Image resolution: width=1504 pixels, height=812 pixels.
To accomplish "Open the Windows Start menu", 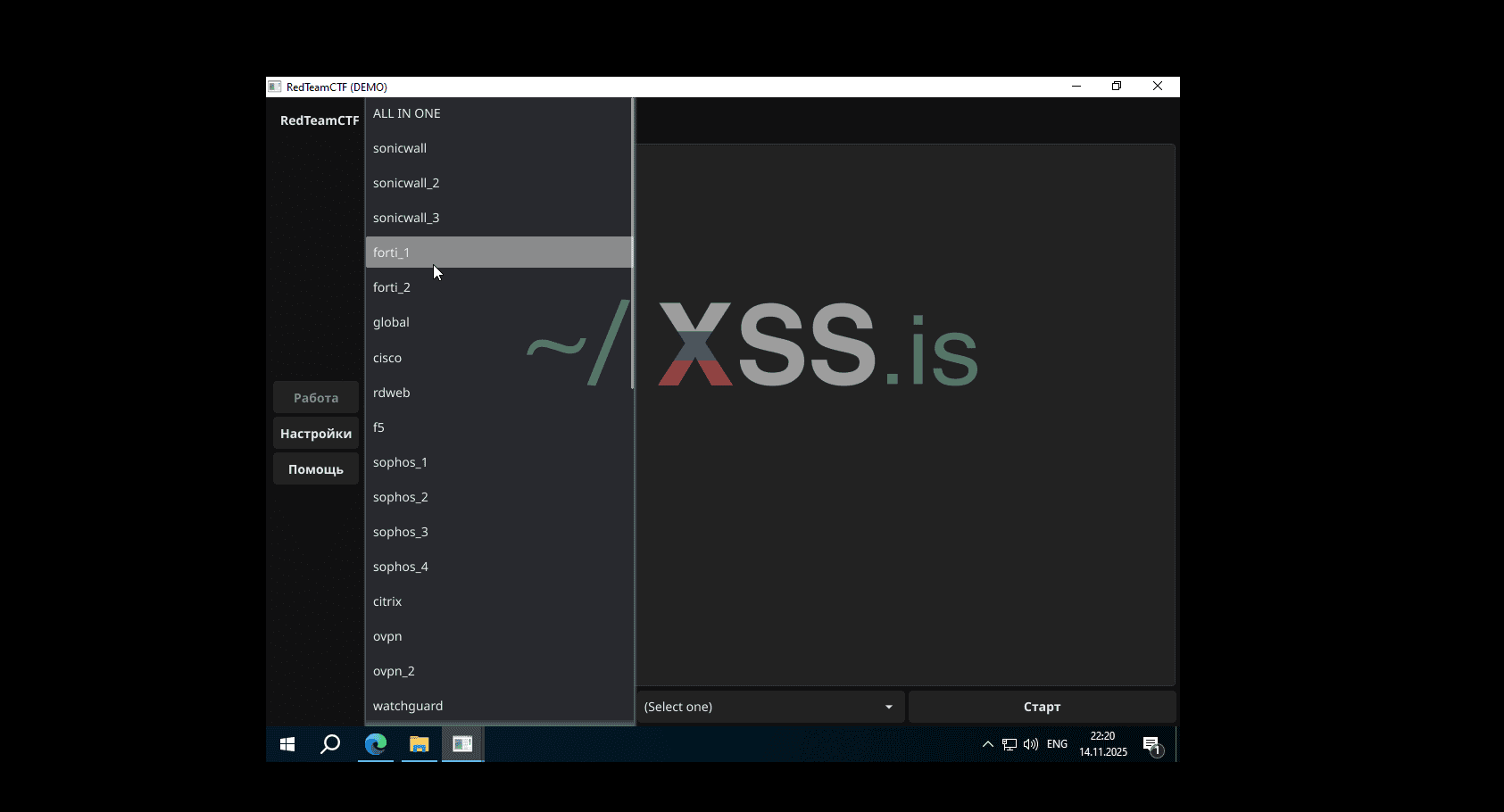I will coord(287,744).
